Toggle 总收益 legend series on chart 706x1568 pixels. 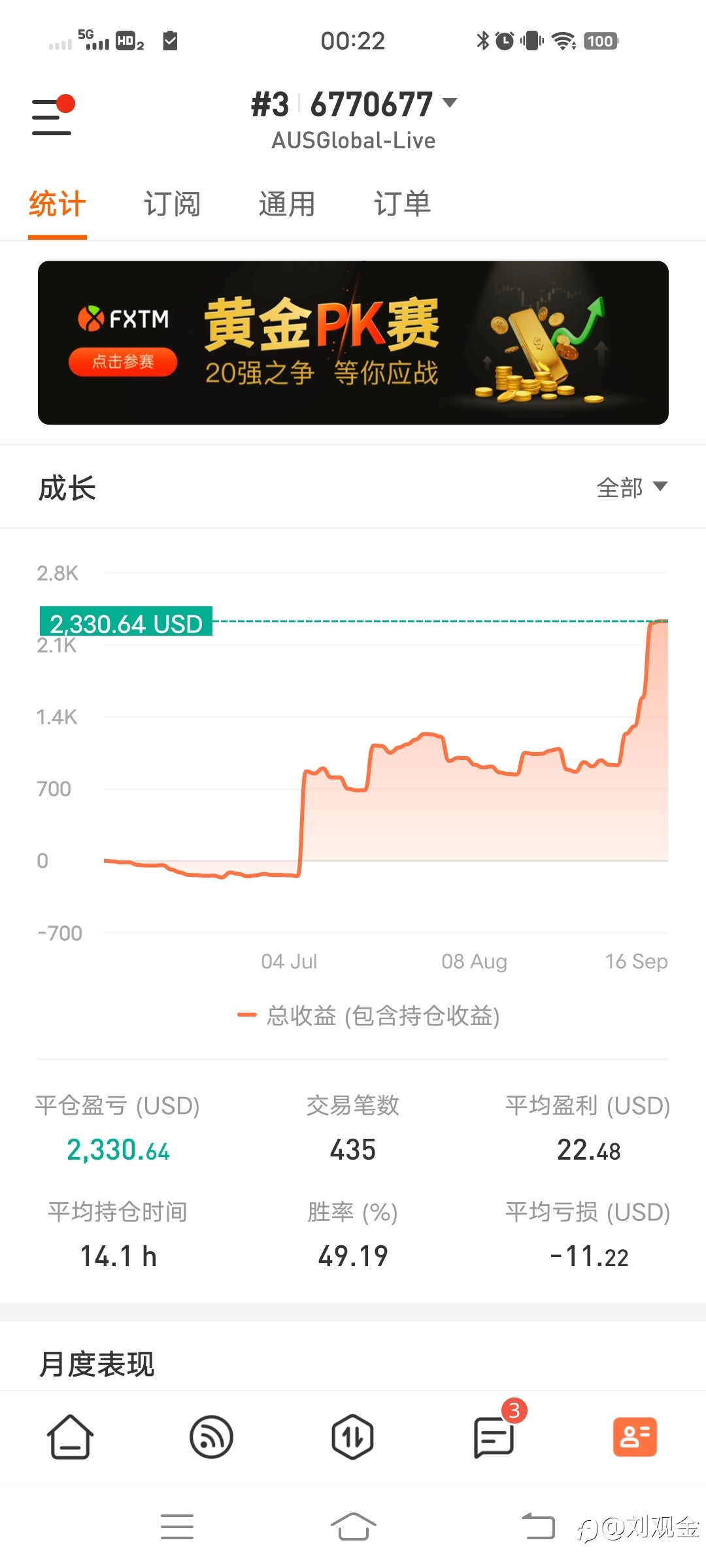point(368,1015)
